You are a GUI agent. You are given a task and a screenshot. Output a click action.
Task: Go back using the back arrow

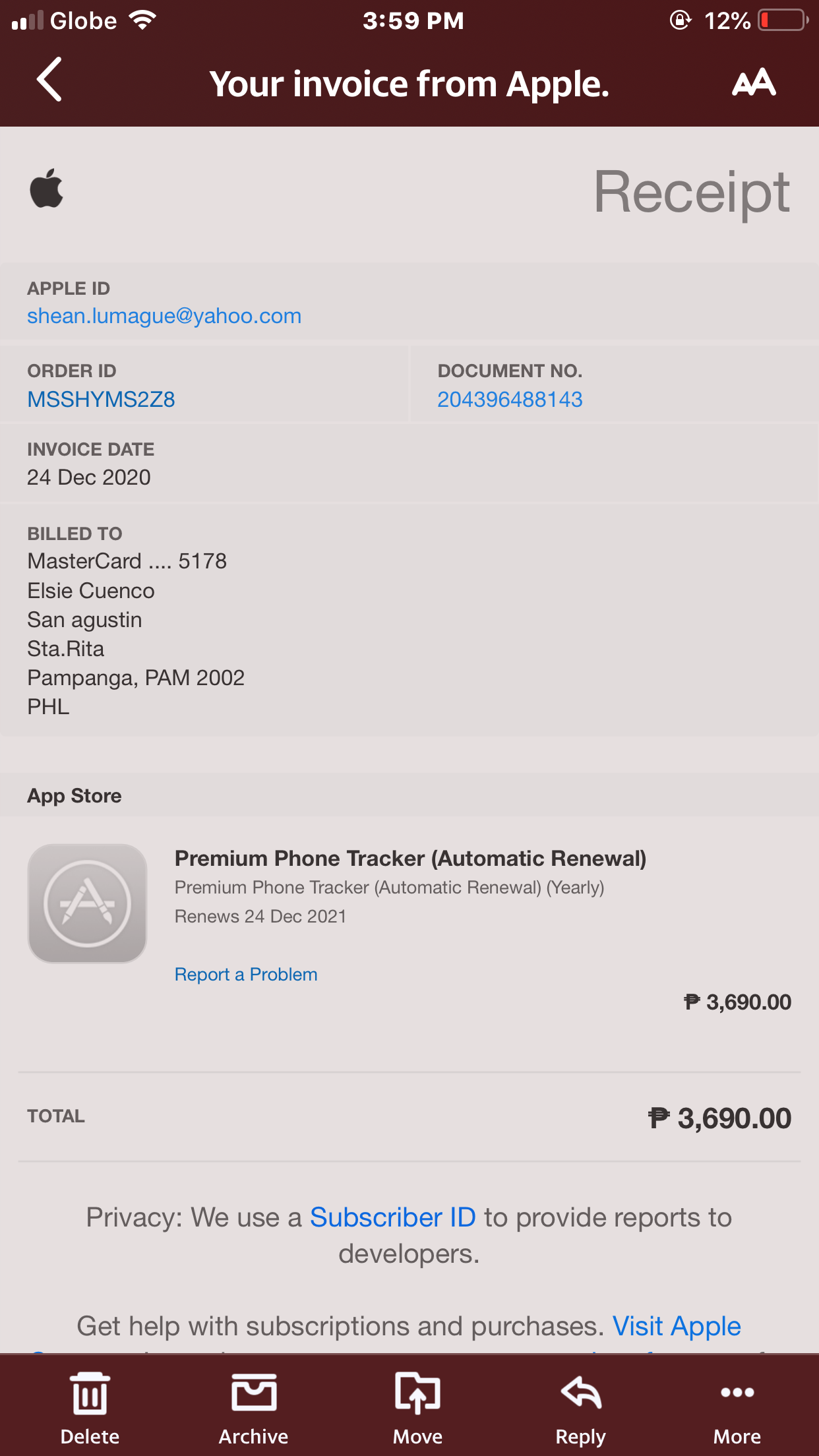pos(49,80)
